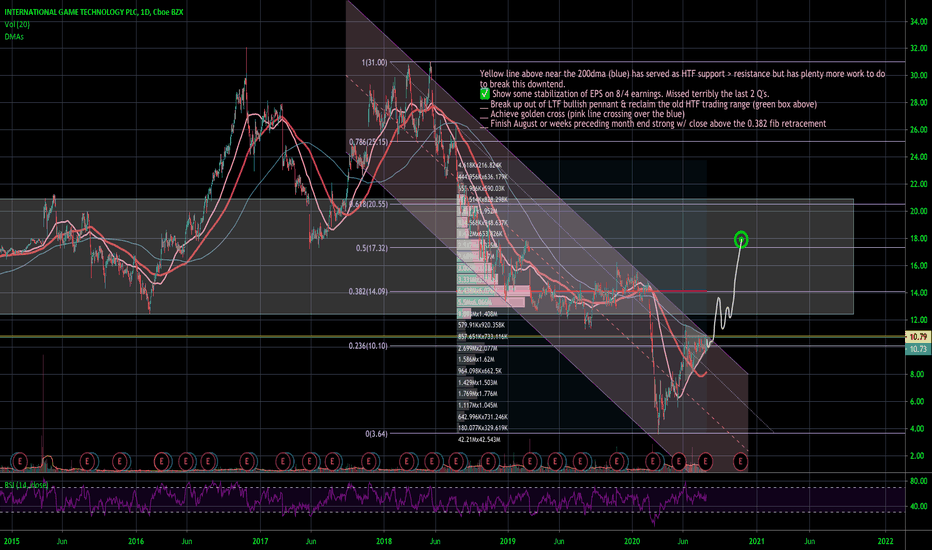Select the 0.5(17.32) fib level label

pos(371,248)
